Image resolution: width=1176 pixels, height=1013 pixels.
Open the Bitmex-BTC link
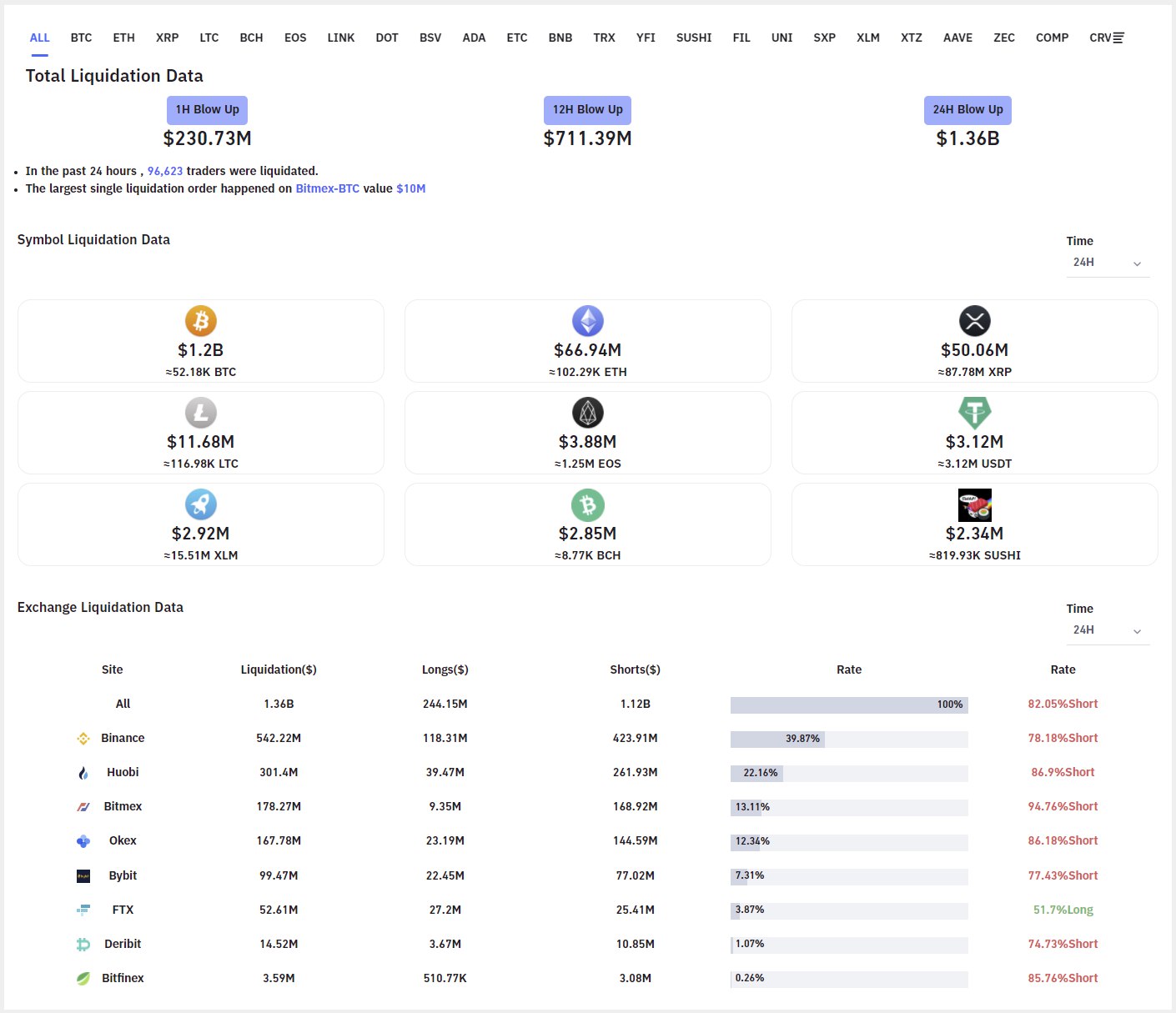click(x=328, y=188)
